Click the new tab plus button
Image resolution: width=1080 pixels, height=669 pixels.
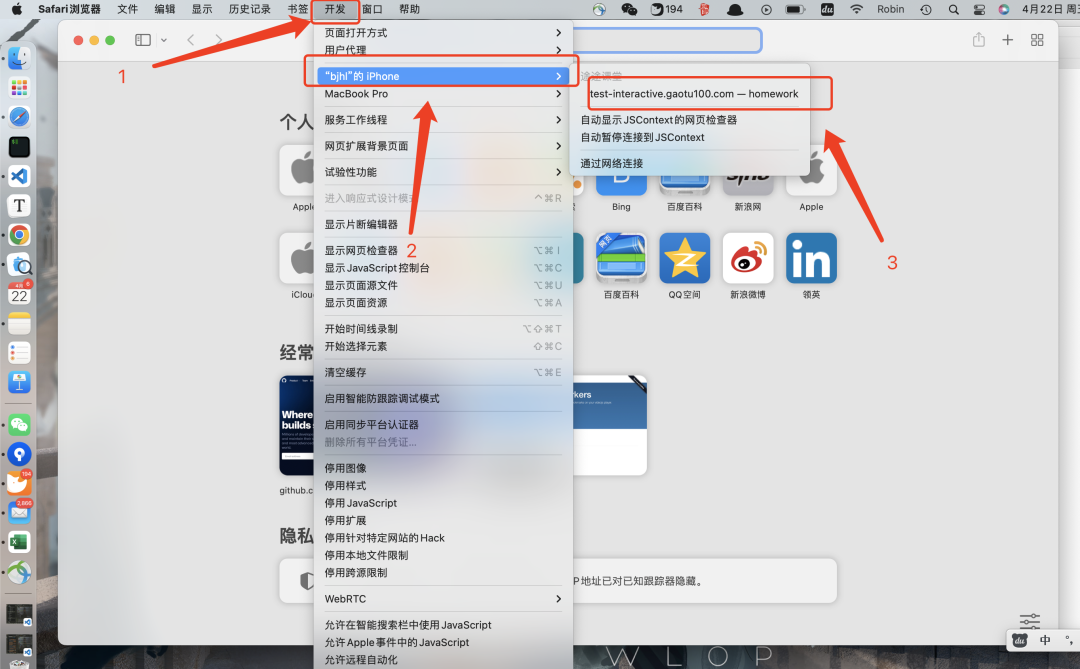click(1008, 40)
